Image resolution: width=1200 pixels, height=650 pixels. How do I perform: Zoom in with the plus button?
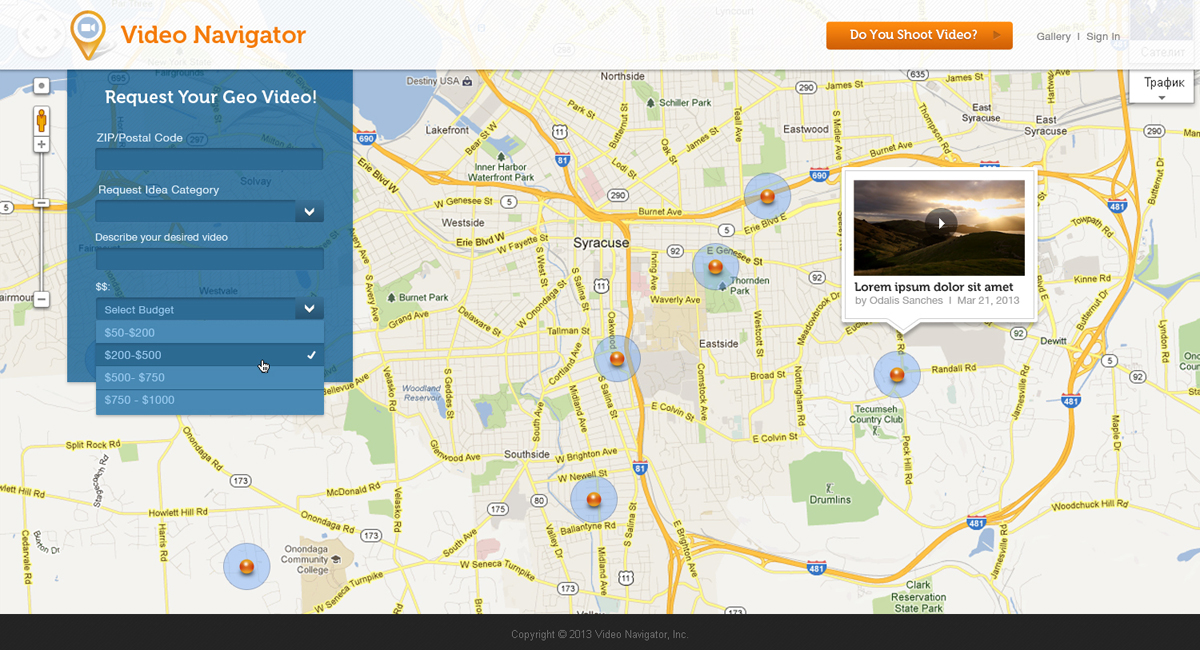pos(41,145)
